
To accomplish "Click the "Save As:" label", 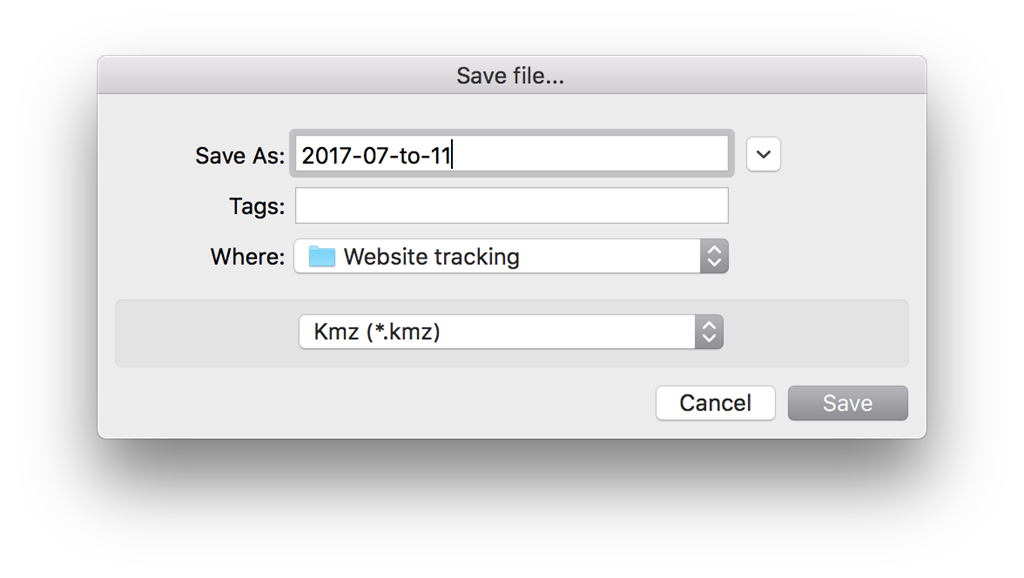I will tap(240, 156).
